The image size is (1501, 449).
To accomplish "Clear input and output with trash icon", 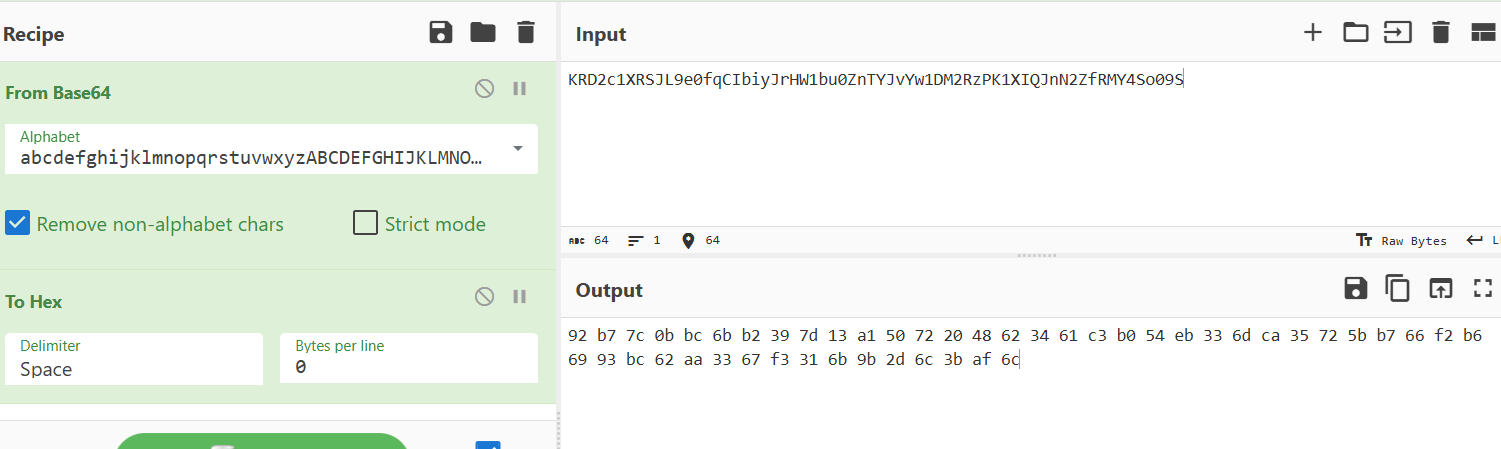I will click(x=1440, y=33).
